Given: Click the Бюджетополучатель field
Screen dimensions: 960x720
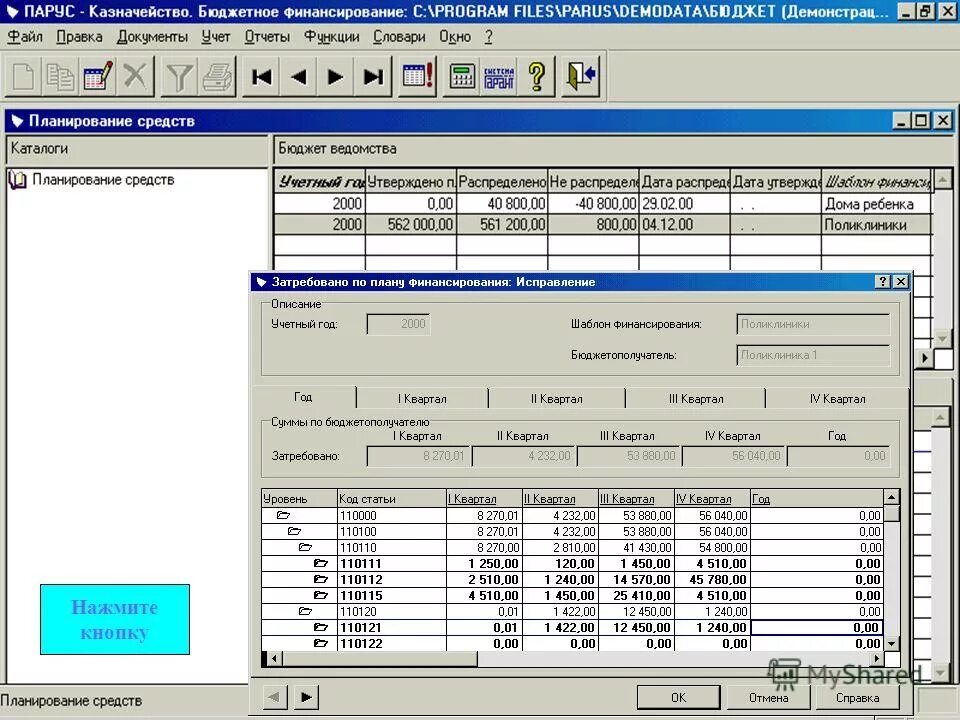Looking at the screenshot, I should [x=813, y=355].
